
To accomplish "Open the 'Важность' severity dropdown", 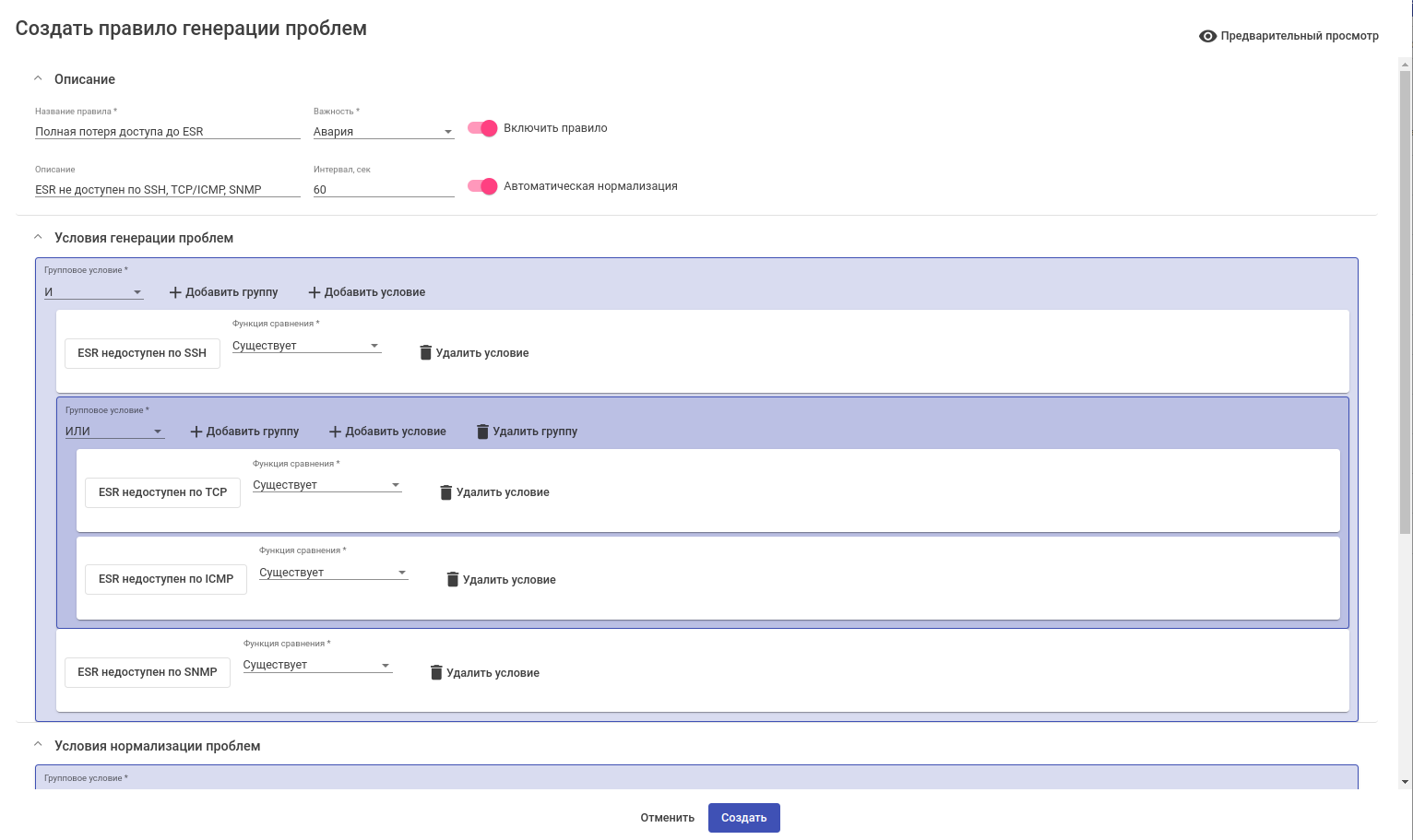I will [383, 132].
